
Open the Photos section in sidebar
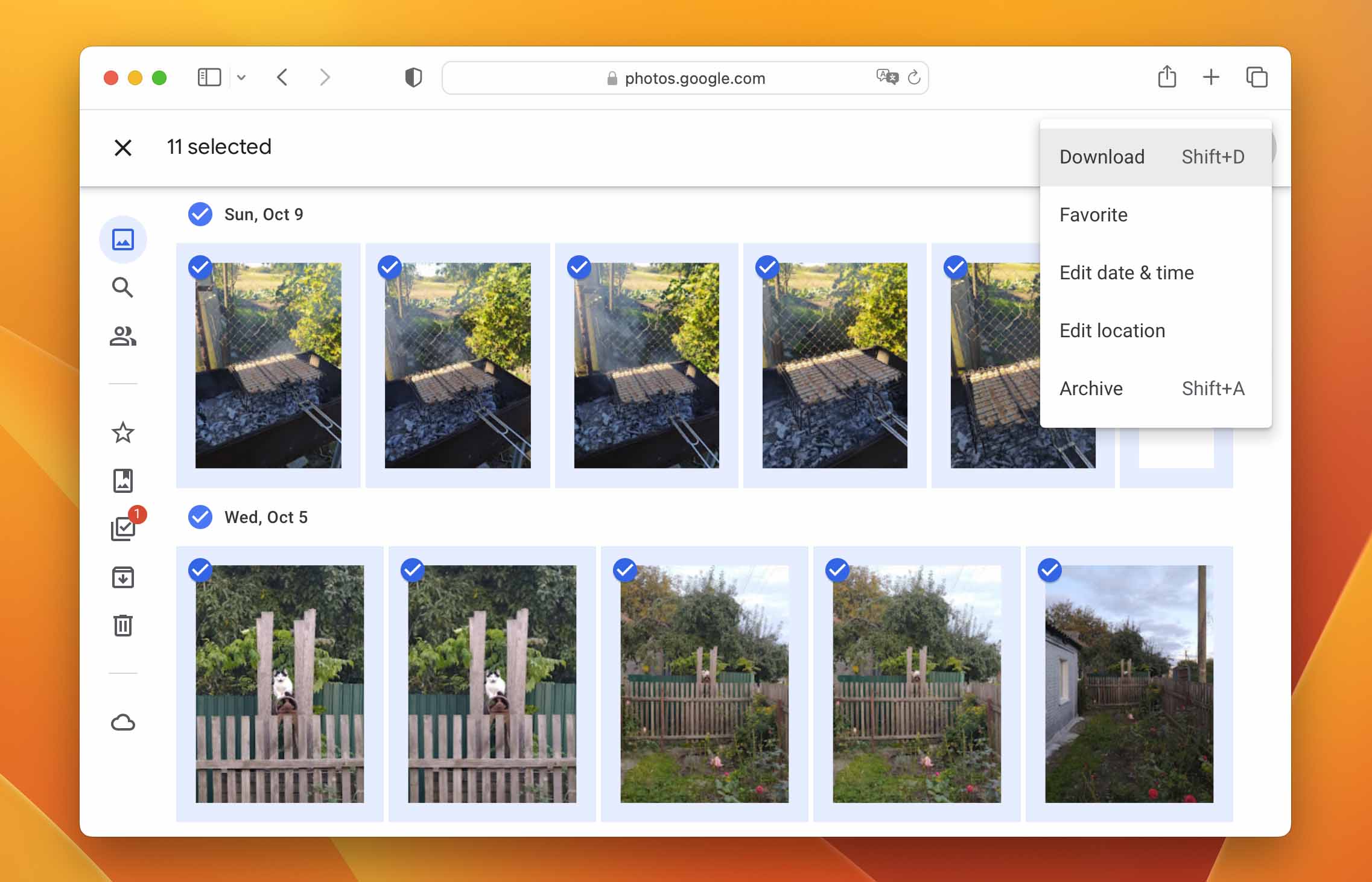coord(123,240)
